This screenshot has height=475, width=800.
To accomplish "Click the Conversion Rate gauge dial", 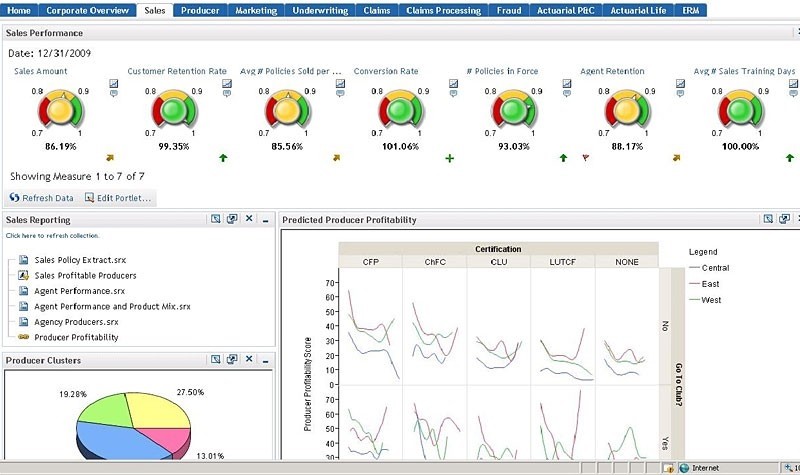I will [x=400, y=109].
